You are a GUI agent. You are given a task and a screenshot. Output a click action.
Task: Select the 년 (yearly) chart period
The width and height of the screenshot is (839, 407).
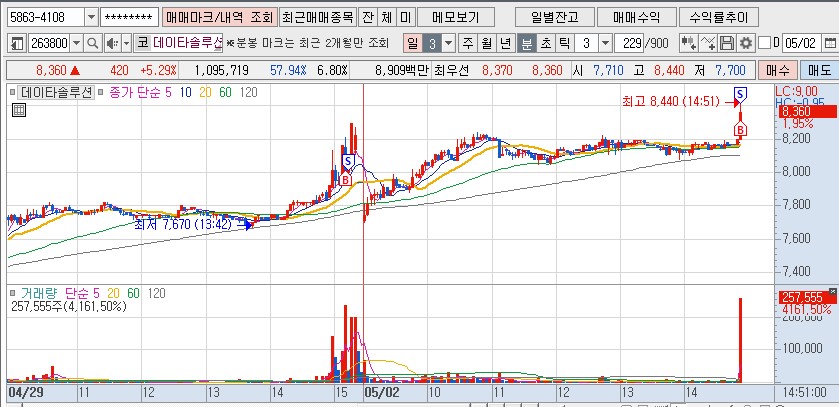[505, 43]
